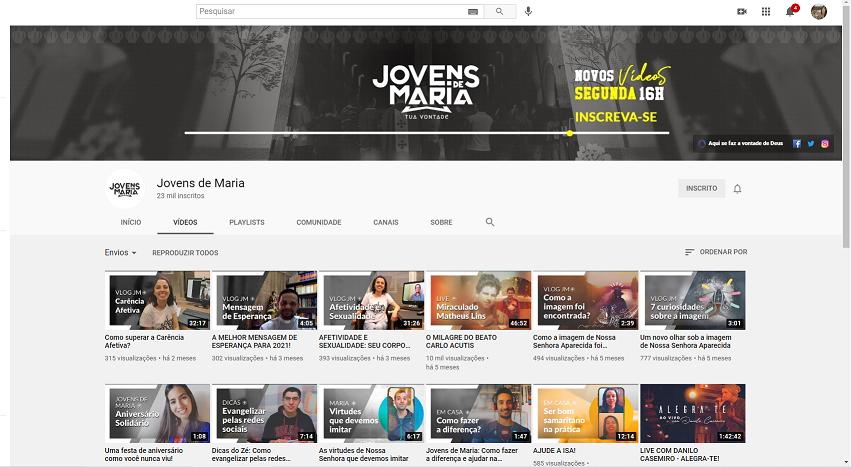
Task: Search within channel using magnifier icon
Action: (490, 222)
